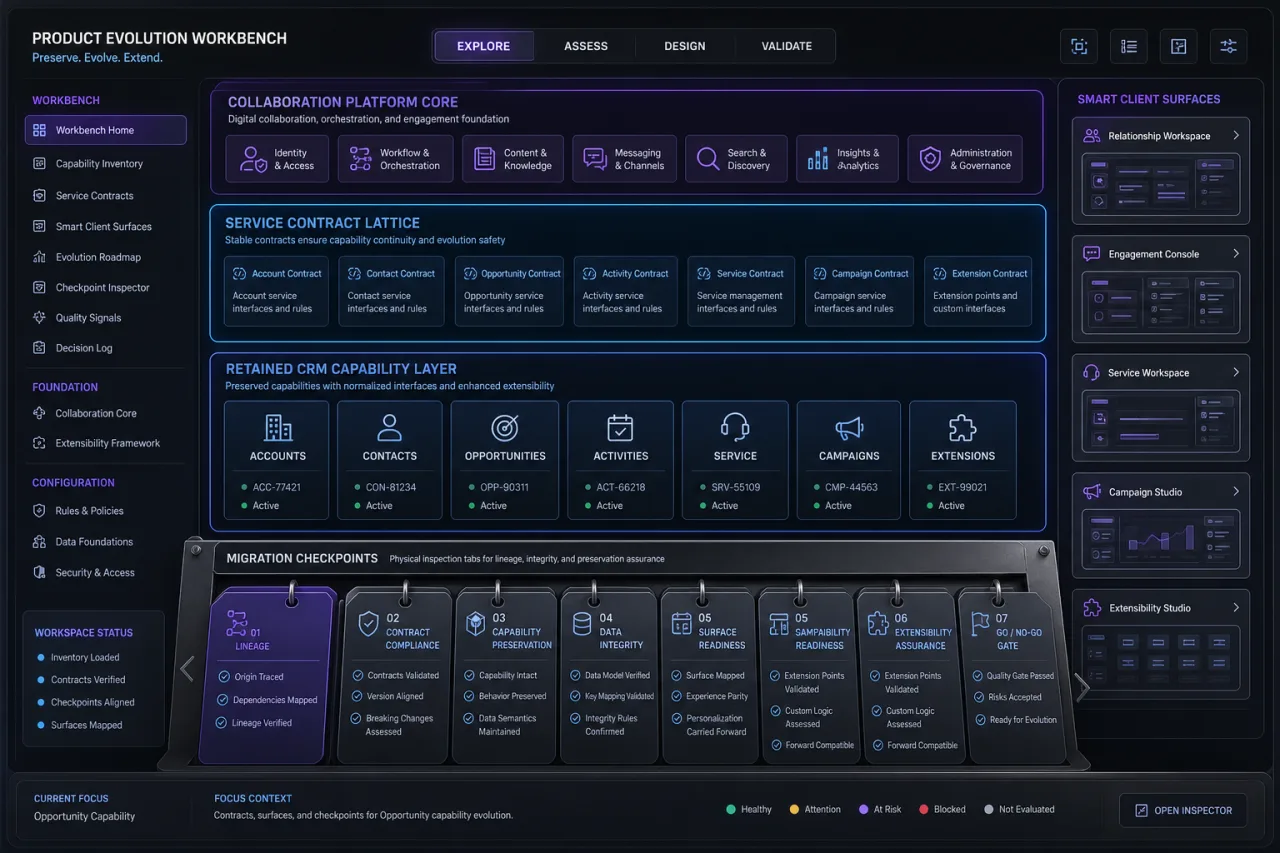
Task: Click the Extensions puzzle icon
Action: tap(963, 428)
